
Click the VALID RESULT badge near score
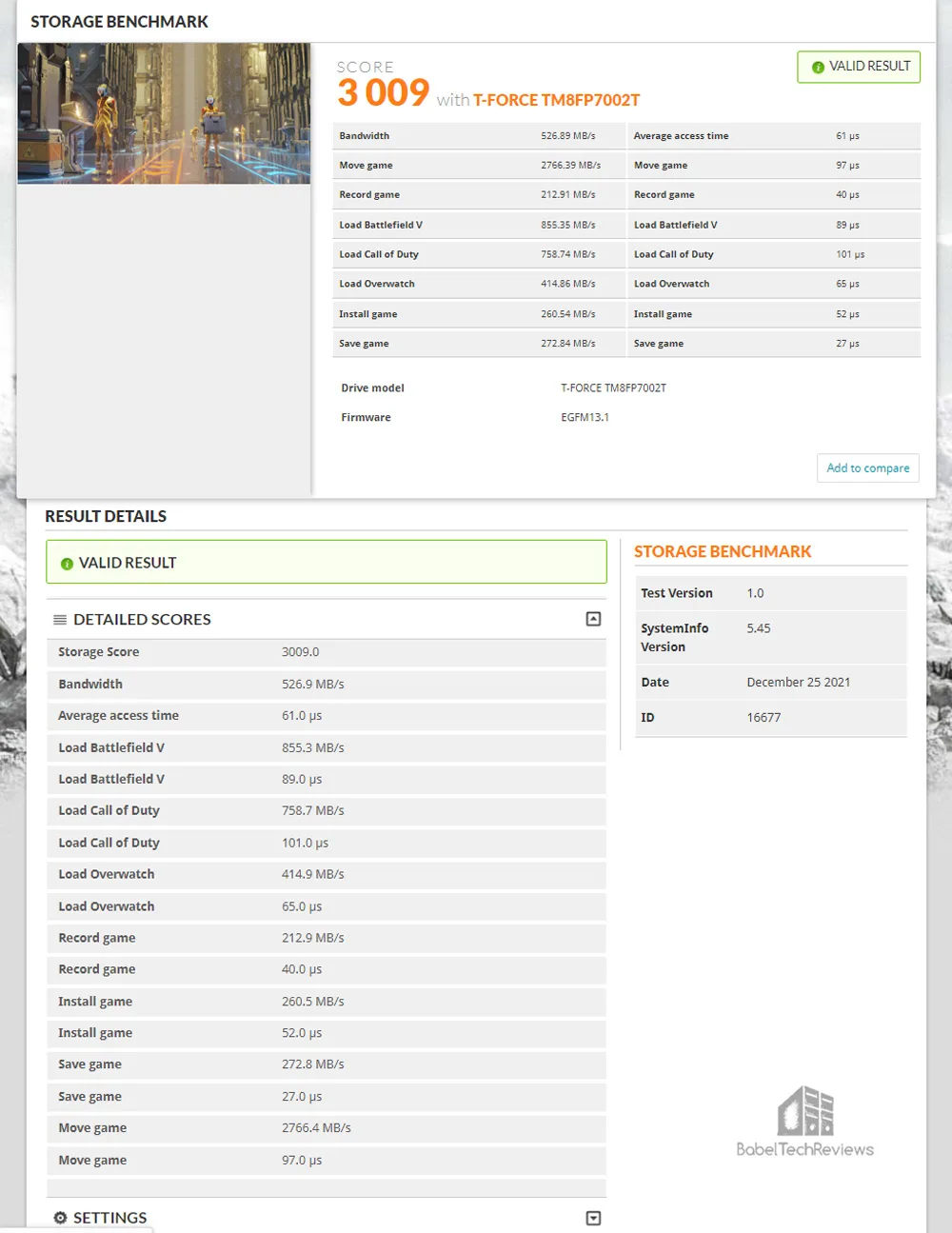click(x=859, y=67)
